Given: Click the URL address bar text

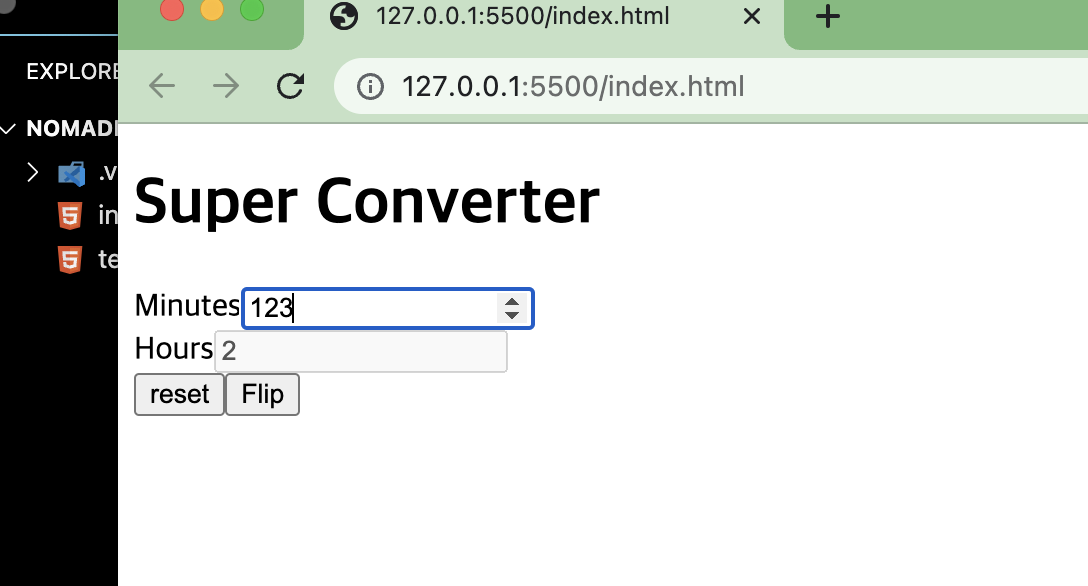Looking at the screenshot, I should pyautogui.click(x=573, y=87).
